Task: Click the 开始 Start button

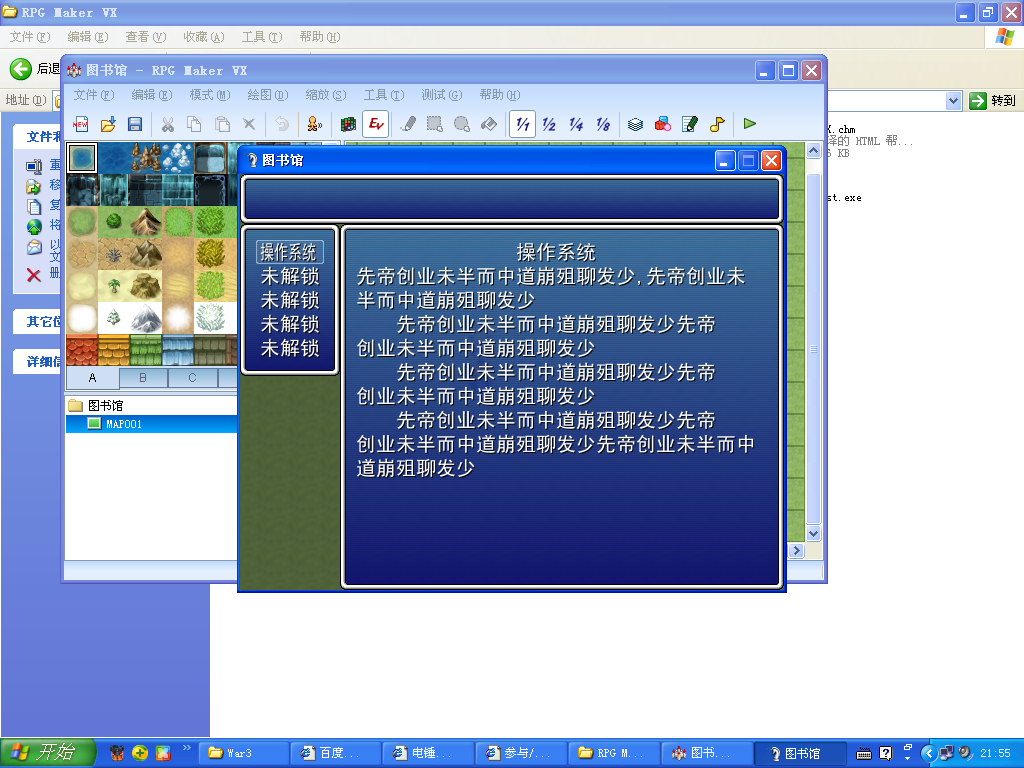Action: (48, 753)
